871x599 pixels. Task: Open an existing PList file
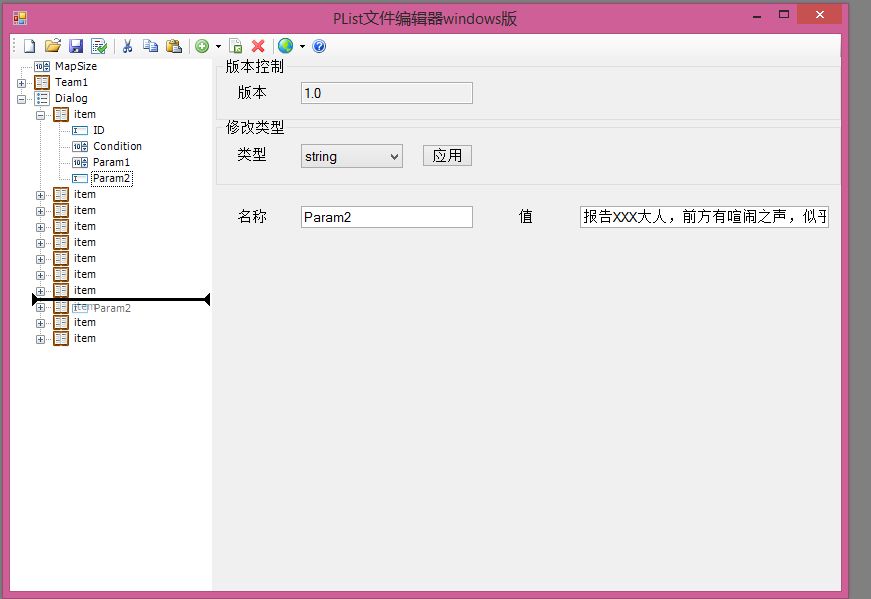click(x=52, y=45)
